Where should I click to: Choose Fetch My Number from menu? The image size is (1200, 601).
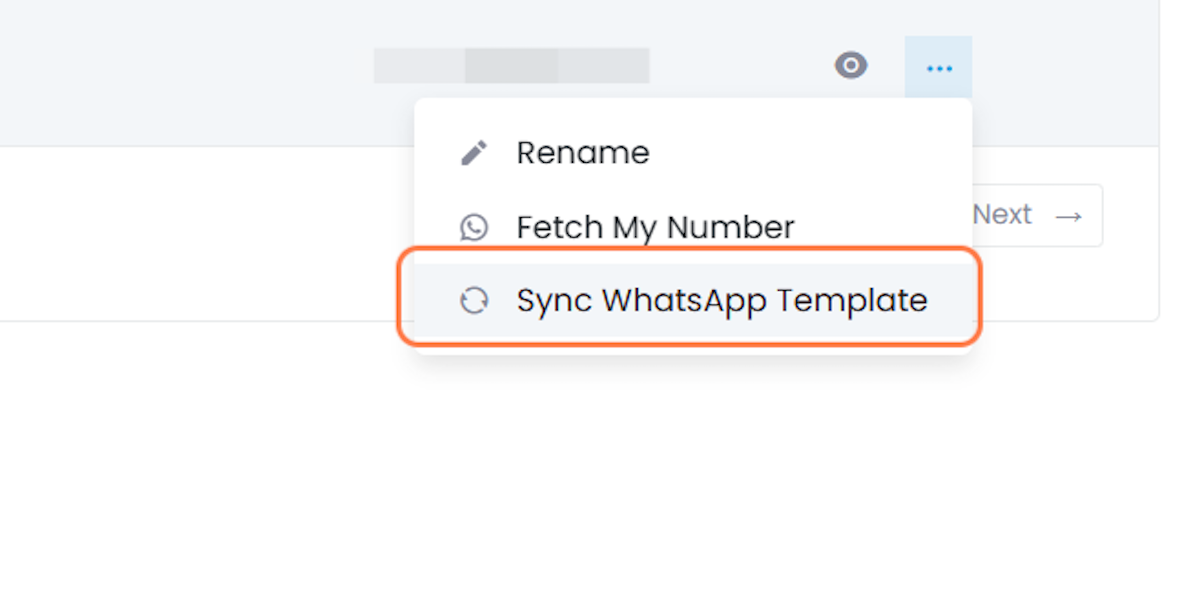pos(693,227)
